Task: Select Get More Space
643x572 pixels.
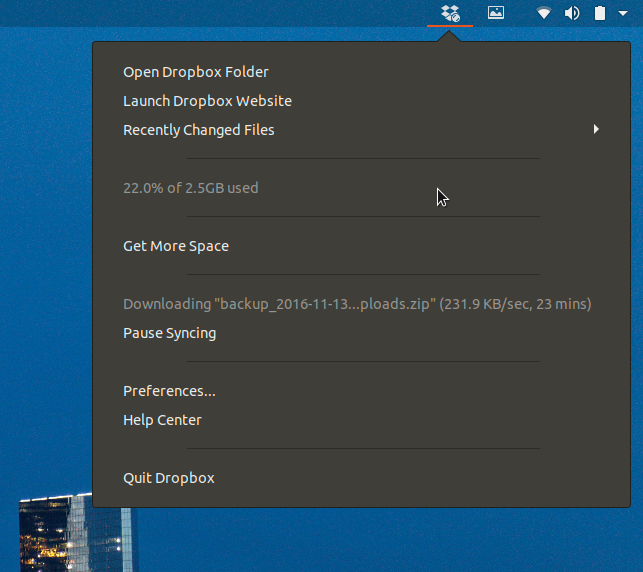Action: click(176, 246)
